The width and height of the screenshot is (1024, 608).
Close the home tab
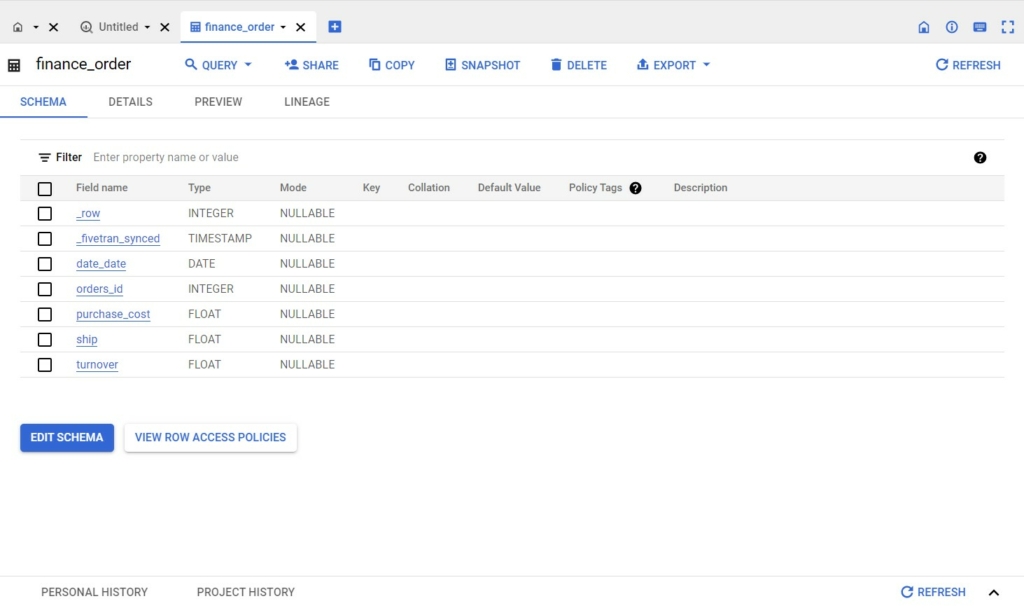coord(54,27)
